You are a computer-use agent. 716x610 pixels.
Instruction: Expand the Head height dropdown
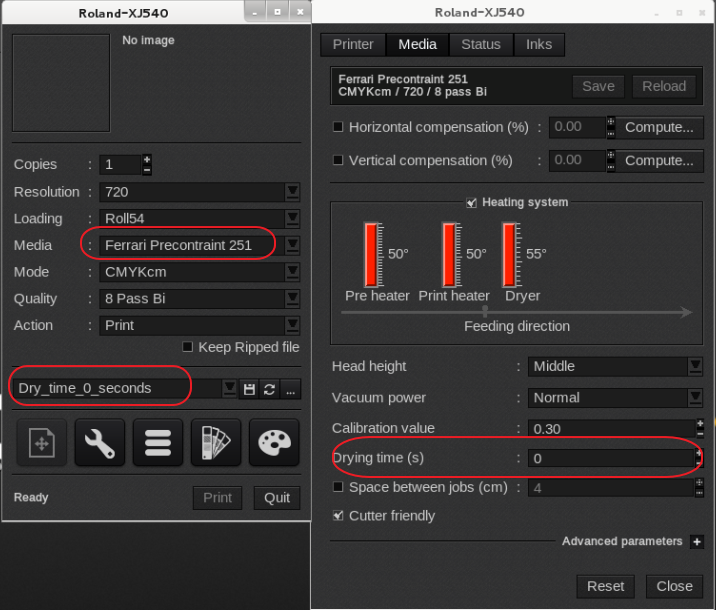pyautogui.click(x=695, y=367)
